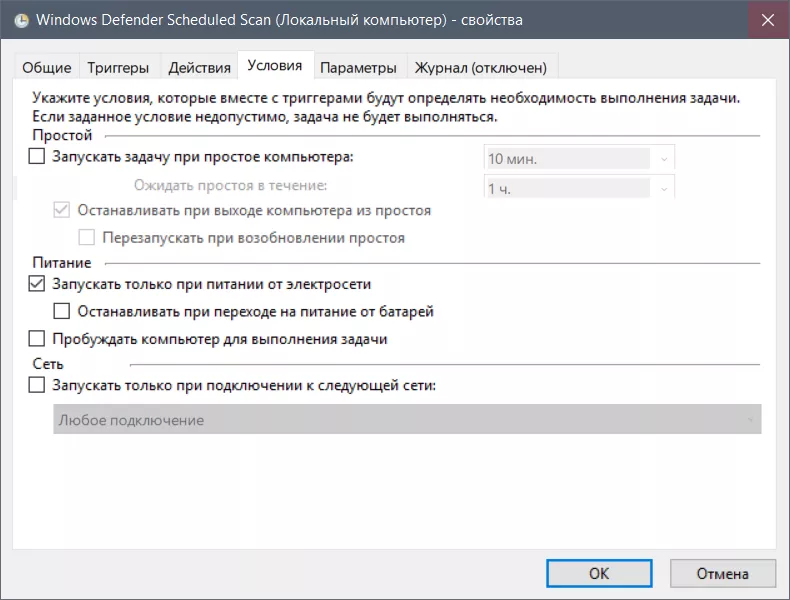Confirm with the OK button
Image resolution: width=790 pixels, height=600 pixels.
pos(599,573)
